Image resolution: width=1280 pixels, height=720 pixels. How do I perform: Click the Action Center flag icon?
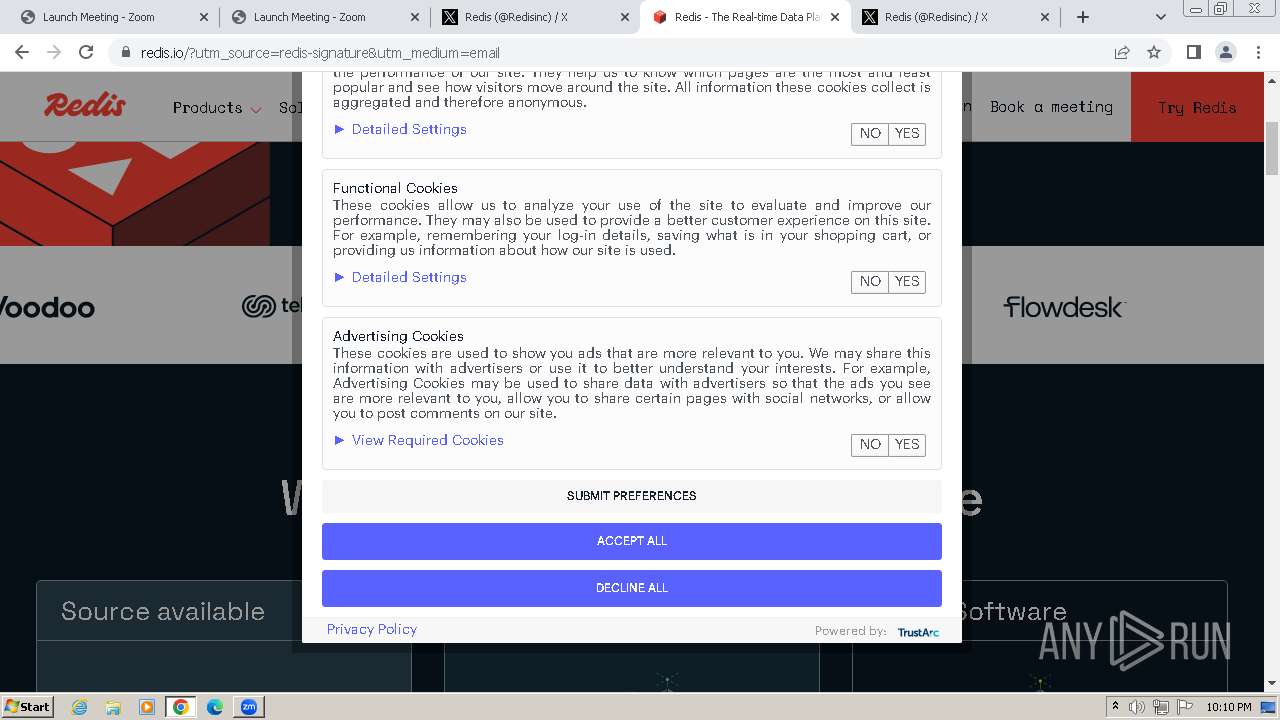(1184, 707)
